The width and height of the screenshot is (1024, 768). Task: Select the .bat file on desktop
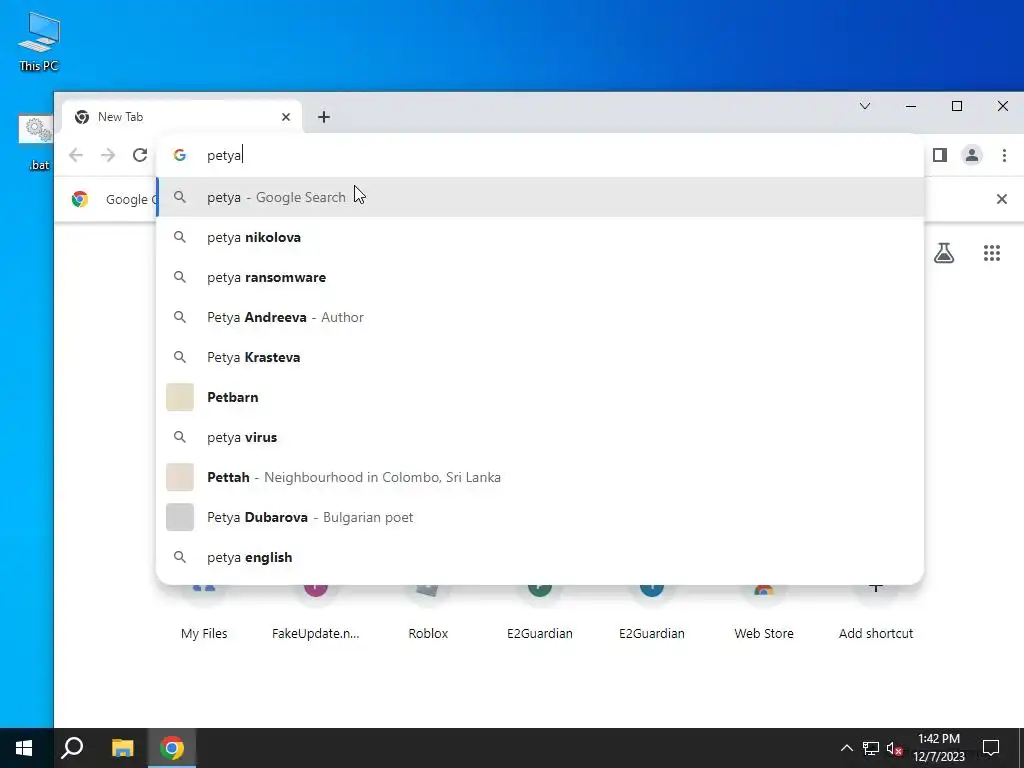click(37, 143)
